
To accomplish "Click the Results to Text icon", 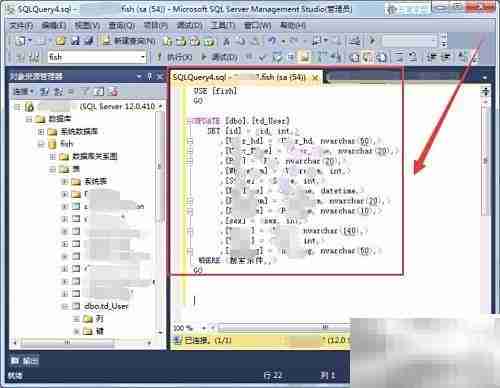I will (x=355, y=57).
